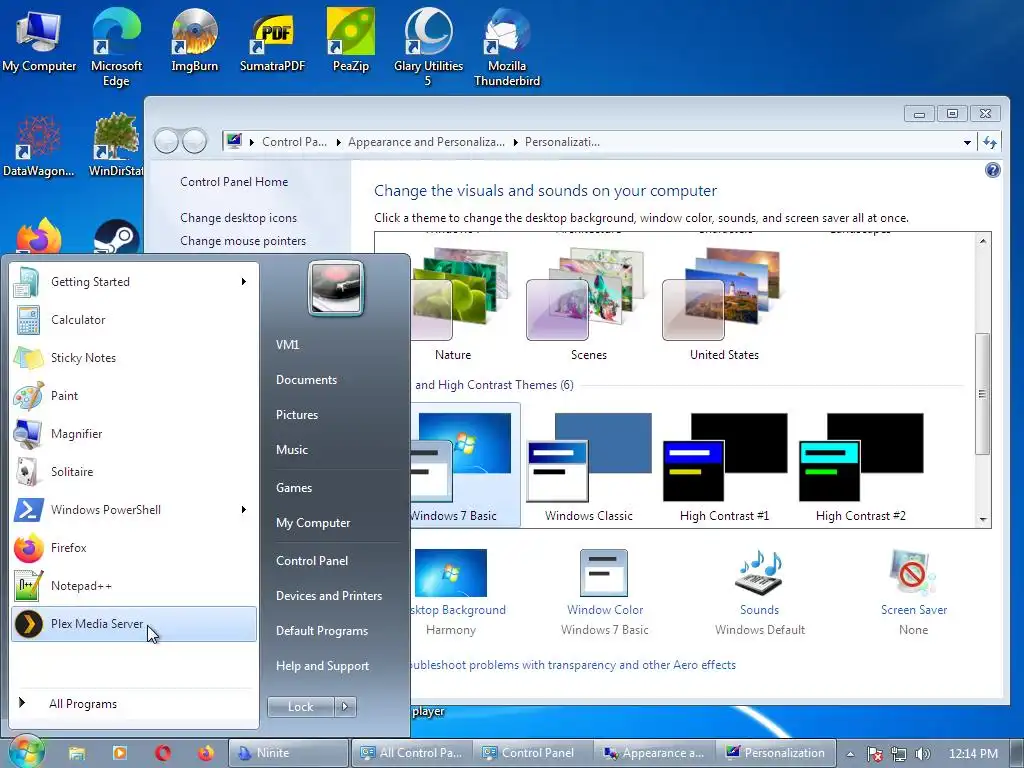Open Documents in Start menu
Viewport: 1024px width, 768px height.
tap(306, 379)
